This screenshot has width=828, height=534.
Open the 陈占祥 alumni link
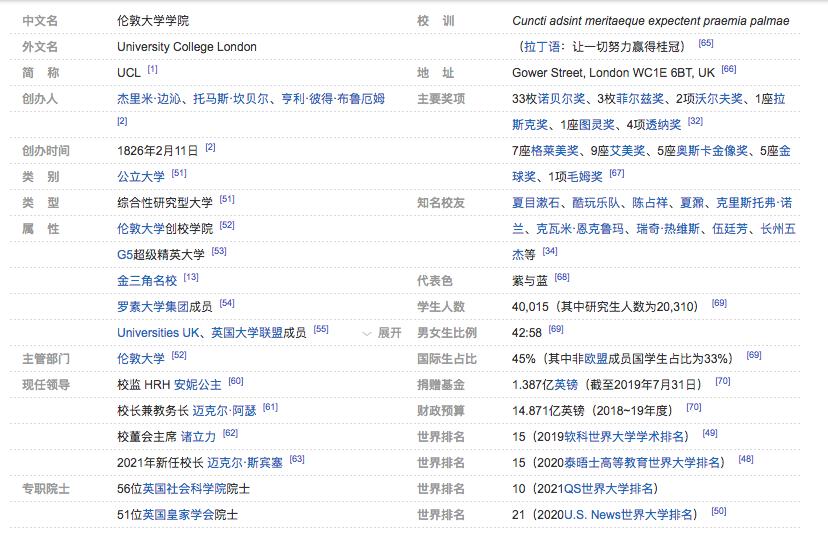coord(650,203)
